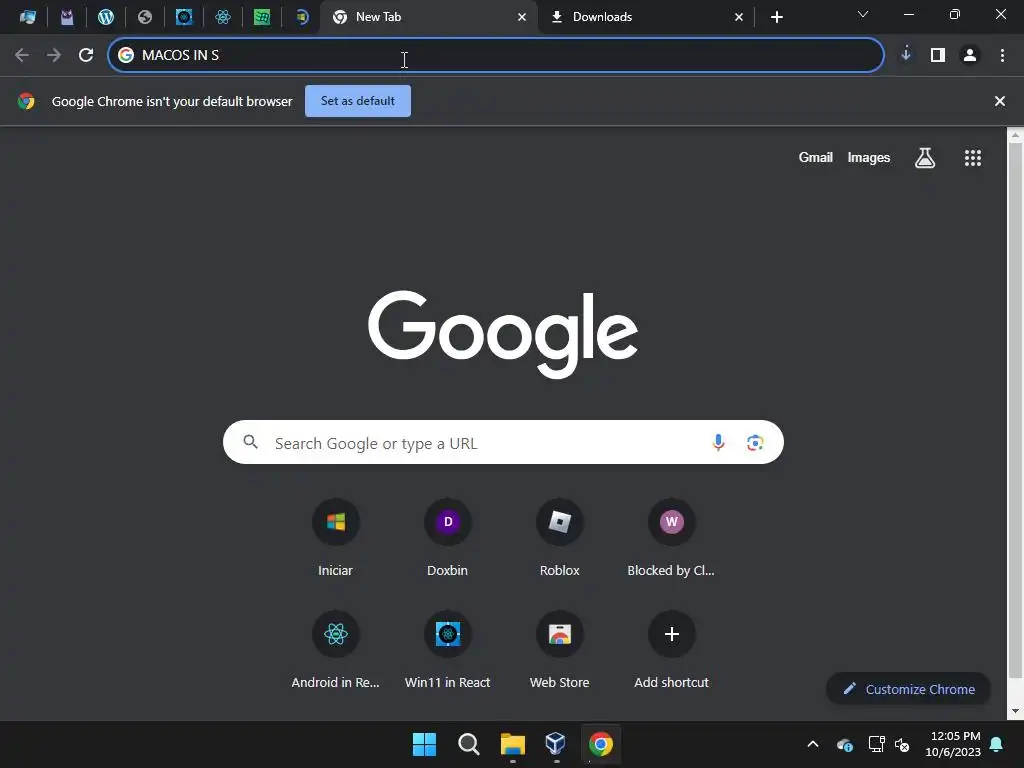Click Set as default button

coord(358,101)
